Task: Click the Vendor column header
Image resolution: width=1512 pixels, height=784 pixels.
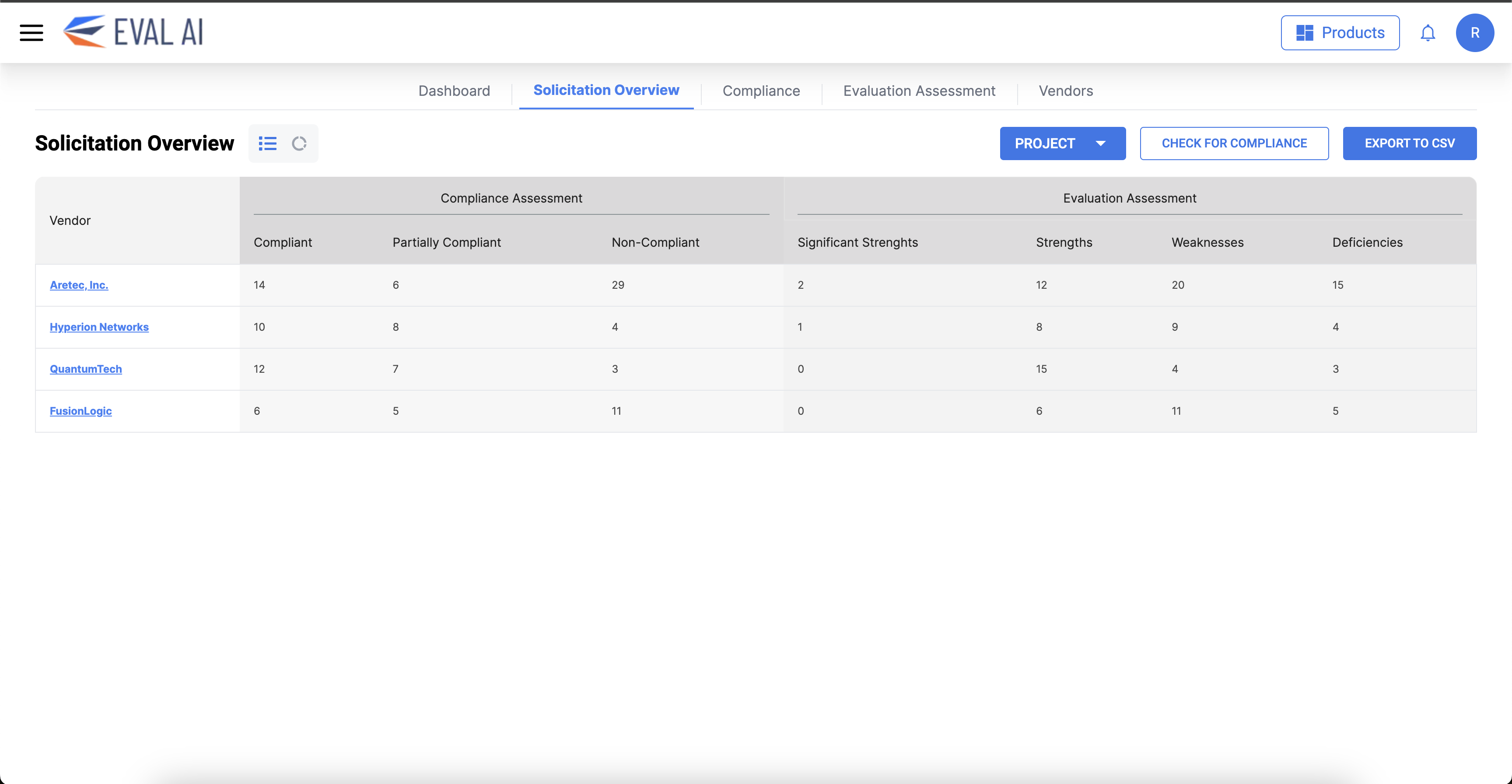Action: pyautogui.click(x=70, y=220)
